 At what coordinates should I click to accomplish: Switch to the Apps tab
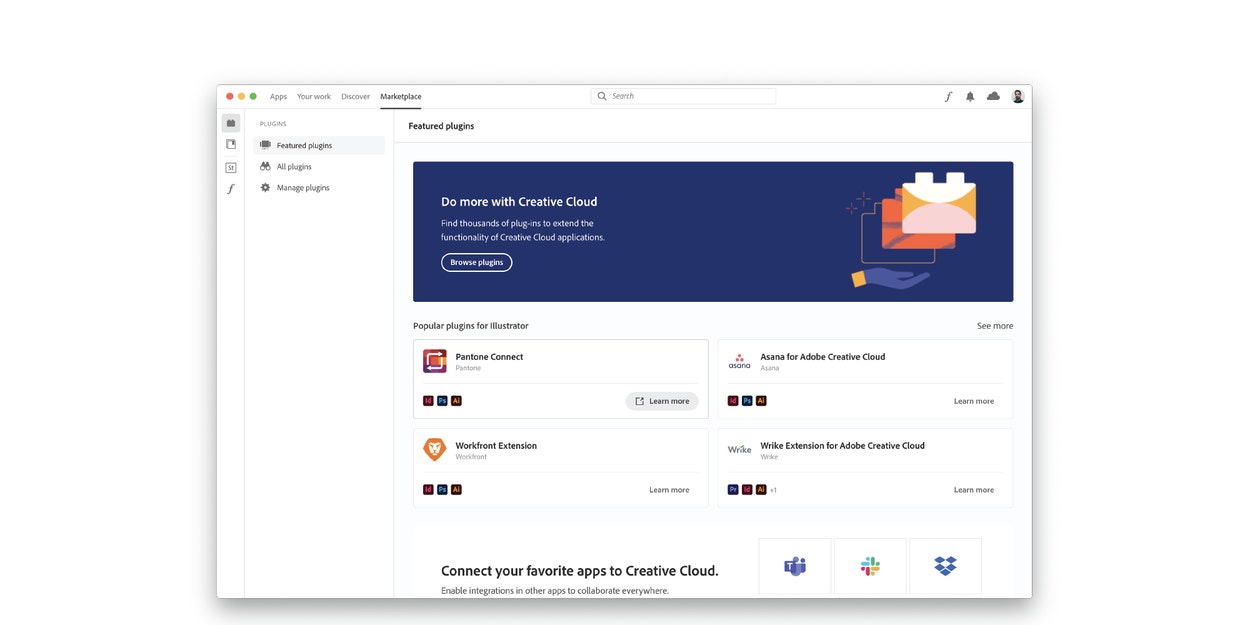click(x=278, y=97)
